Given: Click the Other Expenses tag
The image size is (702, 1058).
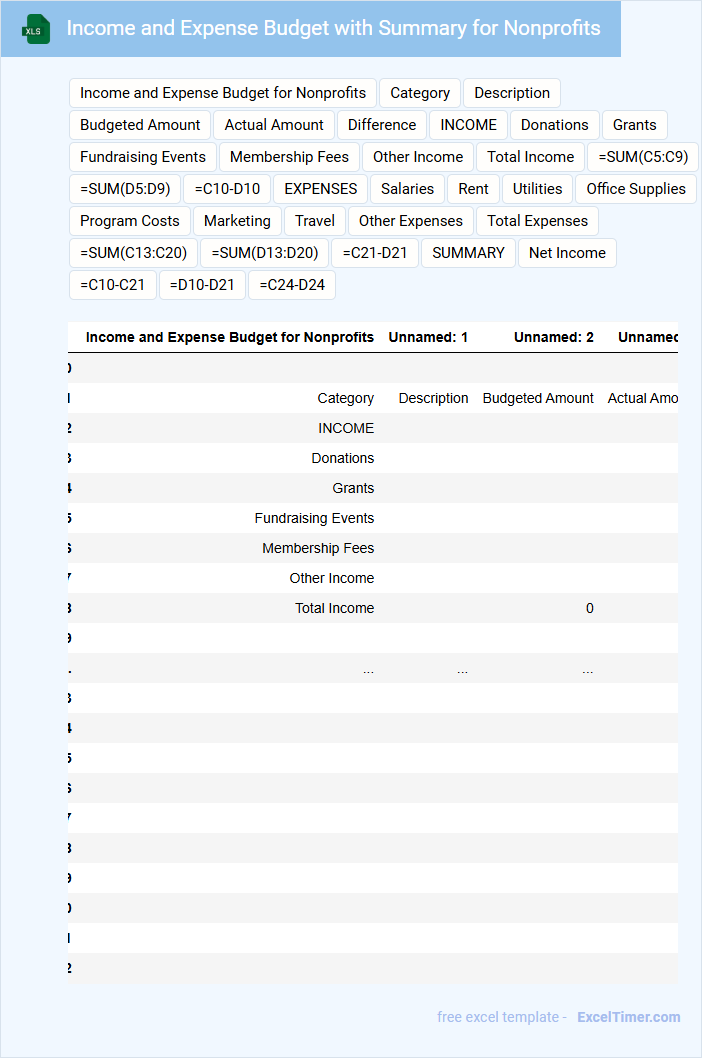Looking at the screenshot, I should (x=411, y=221).
